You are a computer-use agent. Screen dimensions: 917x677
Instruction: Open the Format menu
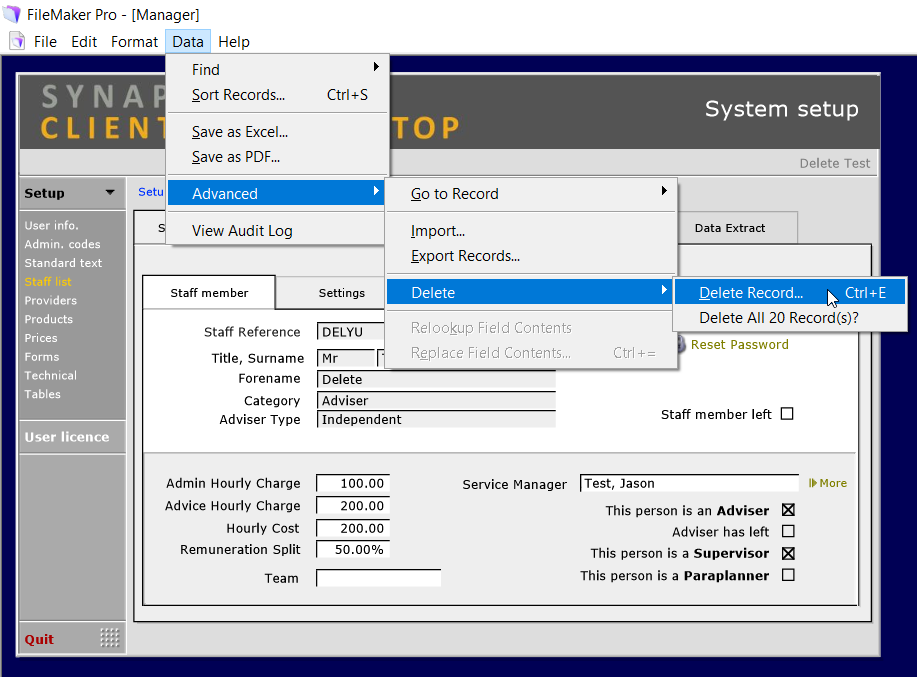[135, 42]
